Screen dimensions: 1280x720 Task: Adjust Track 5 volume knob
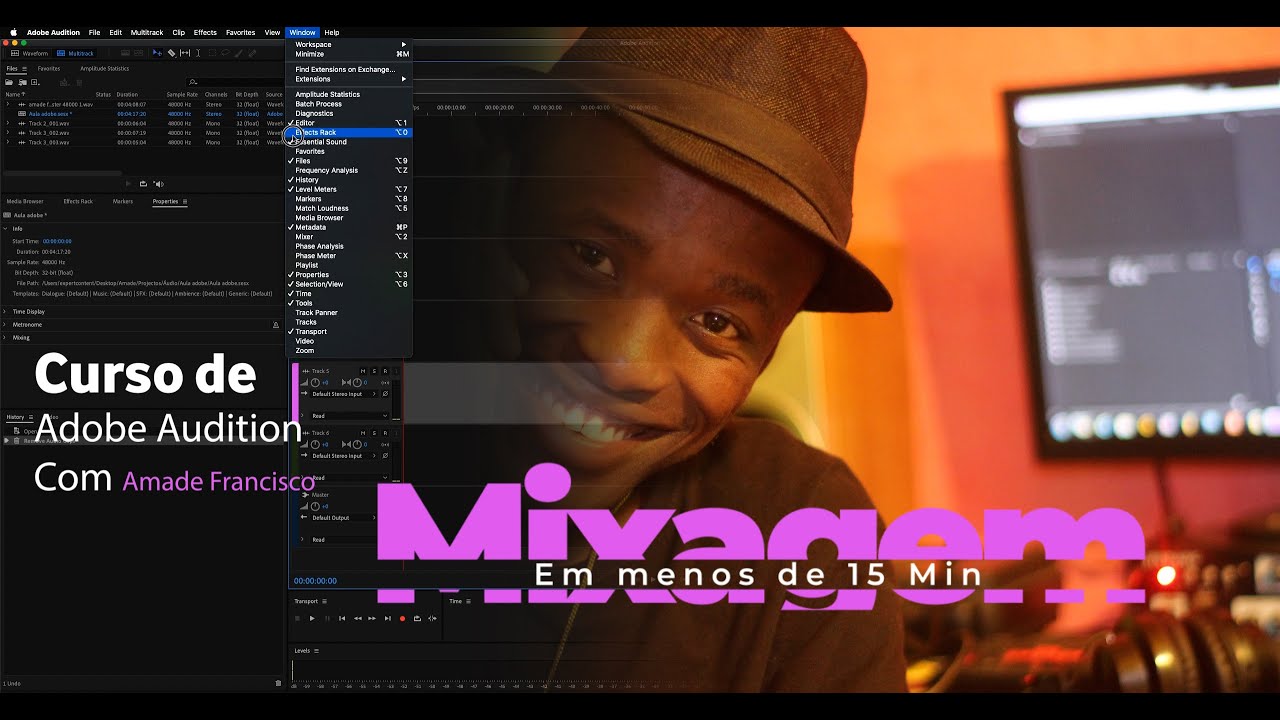point(315,383)
